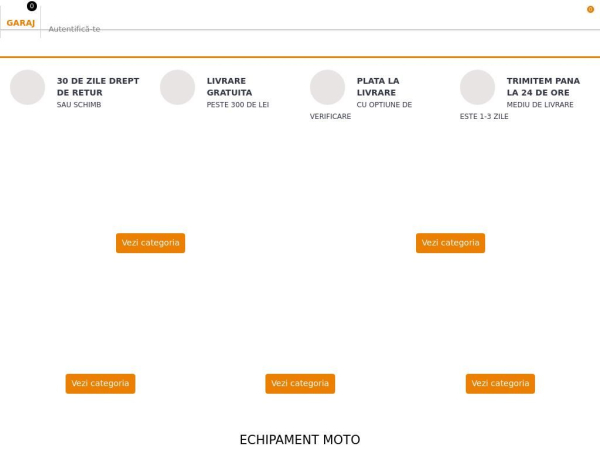Click the lower-row middle Vezi categoria button
The image size is (600, 450).
[300, 383]
